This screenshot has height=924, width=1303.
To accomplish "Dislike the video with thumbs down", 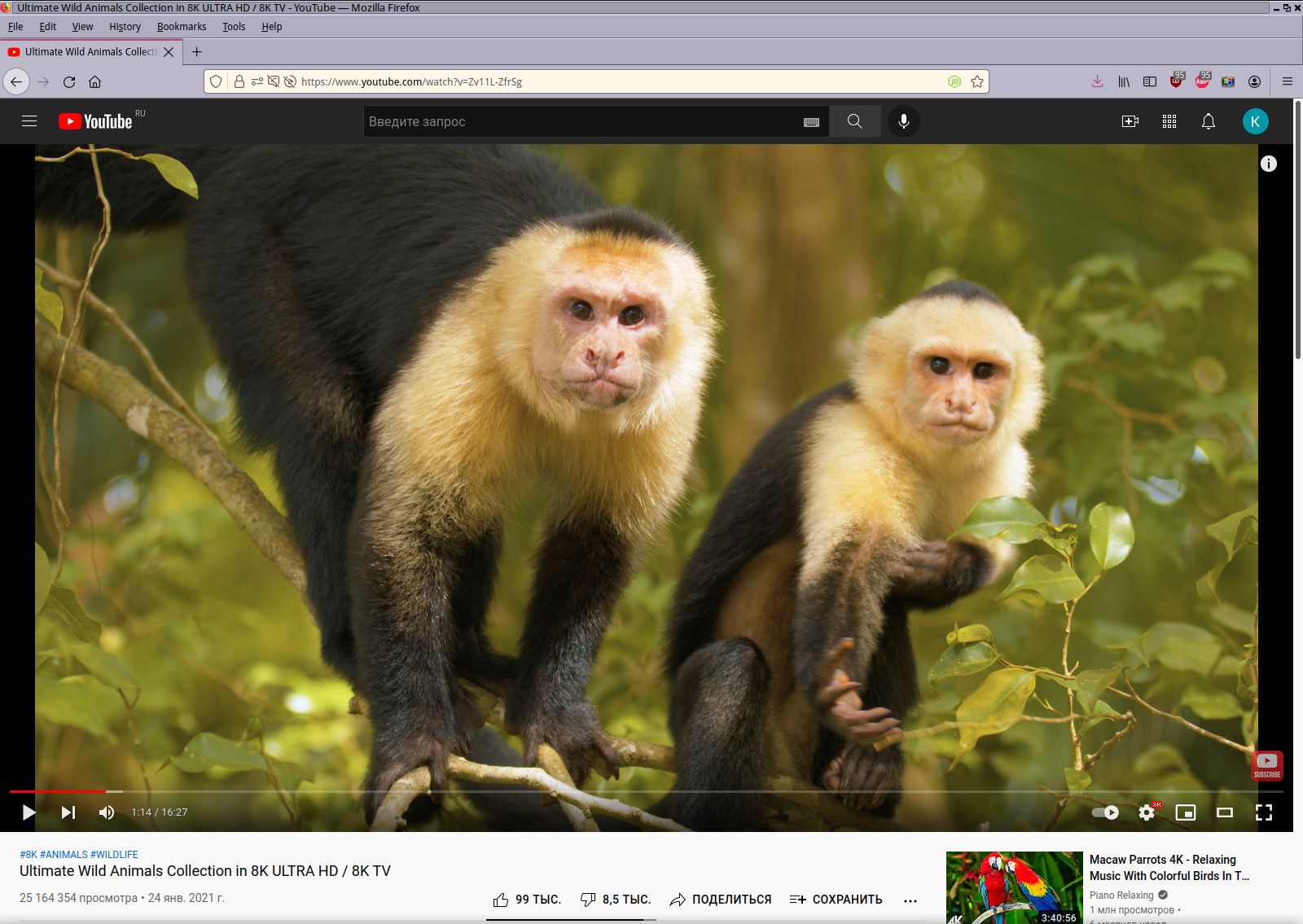I will (616, 900).
